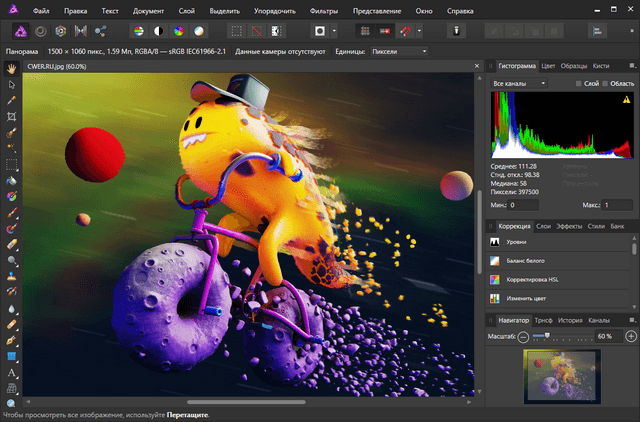Select the Move tool arrow

click(x=11, y=84)
